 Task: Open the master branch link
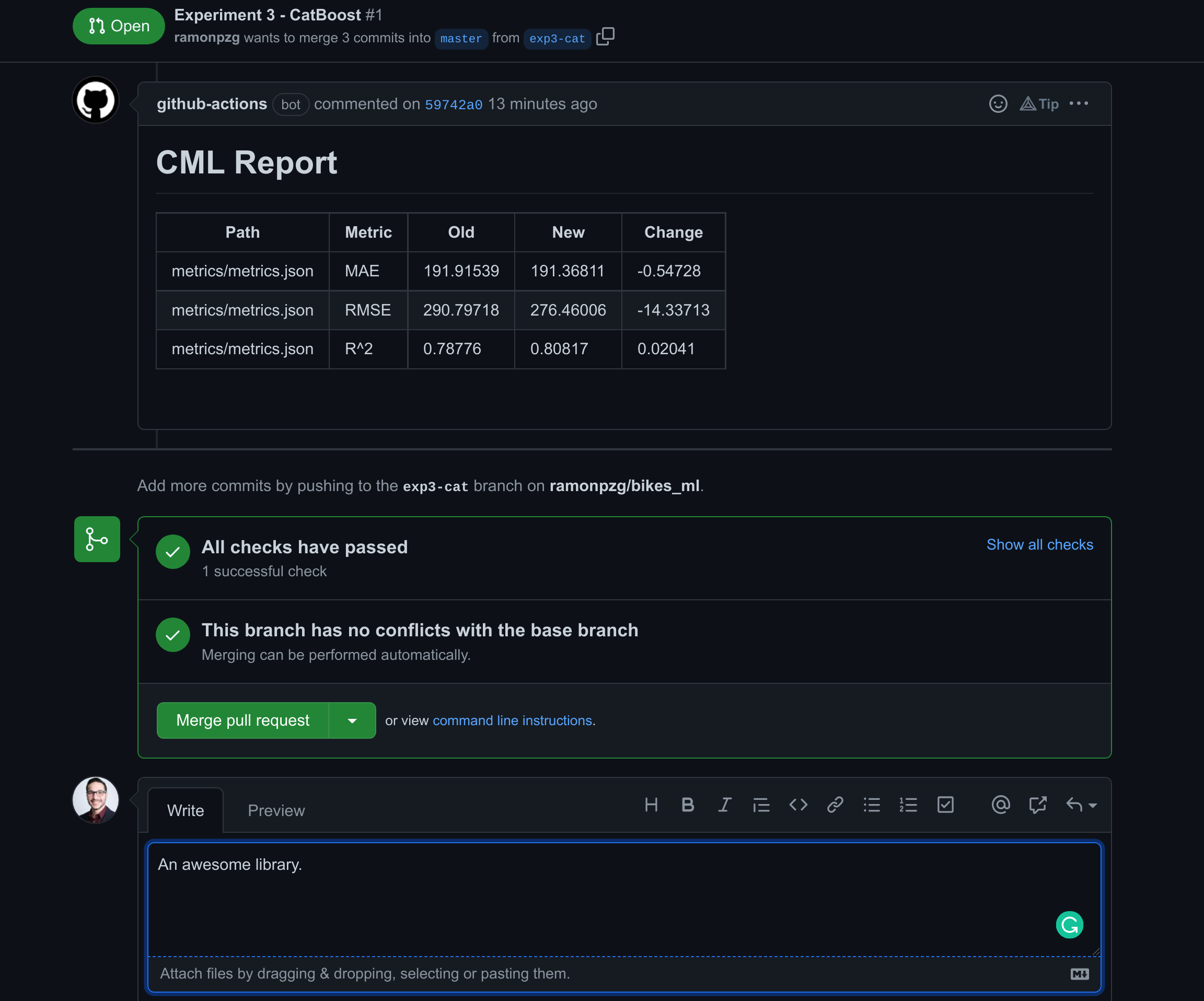coord(461,39)
